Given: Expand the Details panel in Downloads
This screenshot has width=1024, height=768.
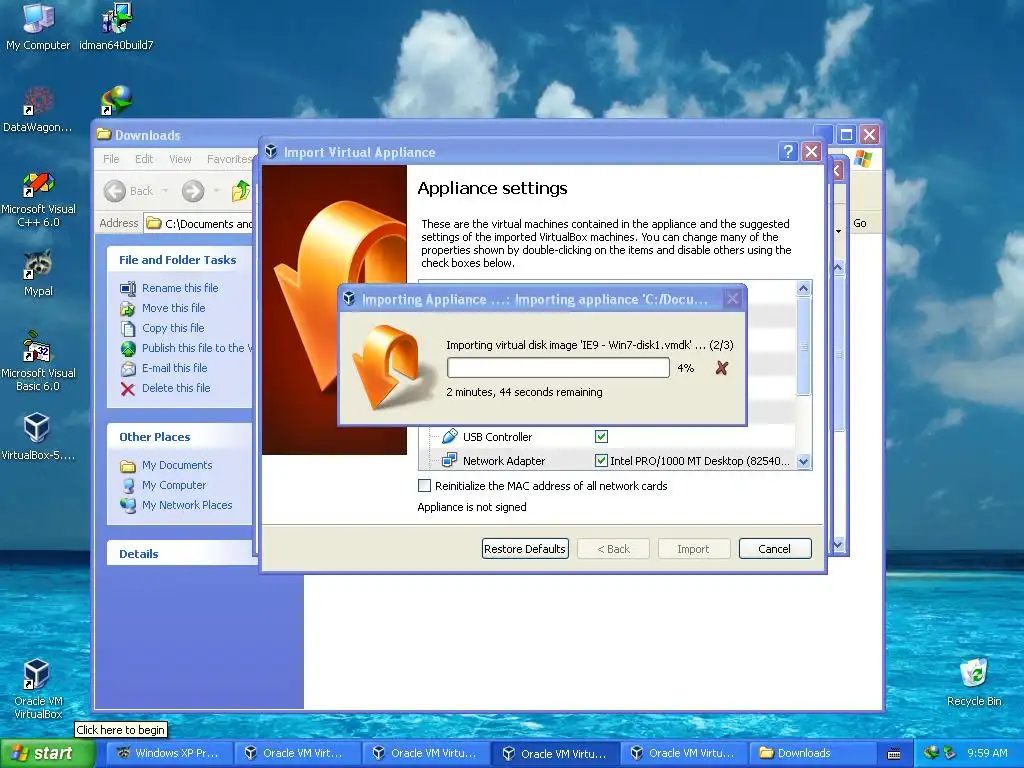Looking at the screenshot, I should pyautogui.click(x=180, y=554).
